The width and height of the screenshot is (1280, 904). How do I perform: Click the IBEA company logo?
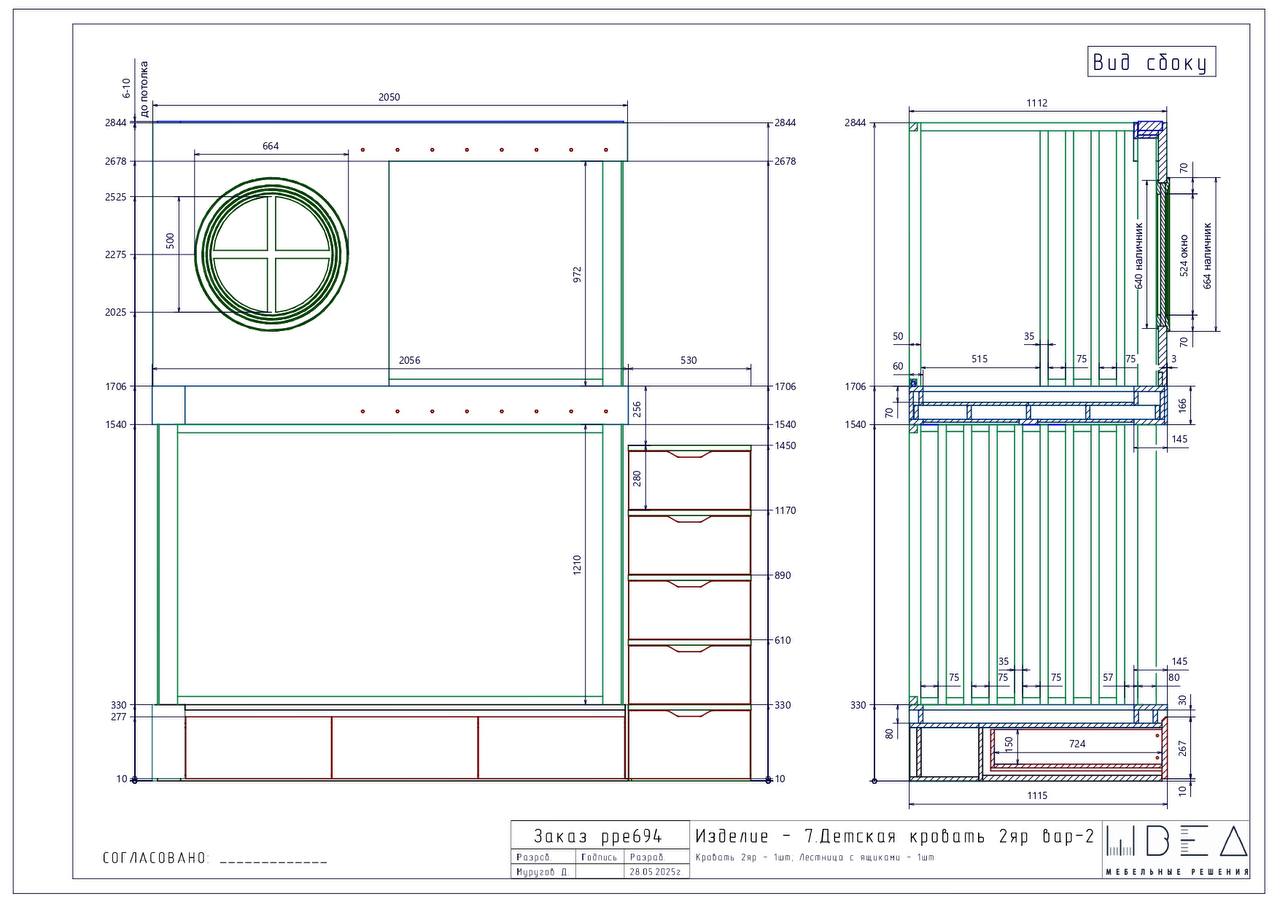1178,851
